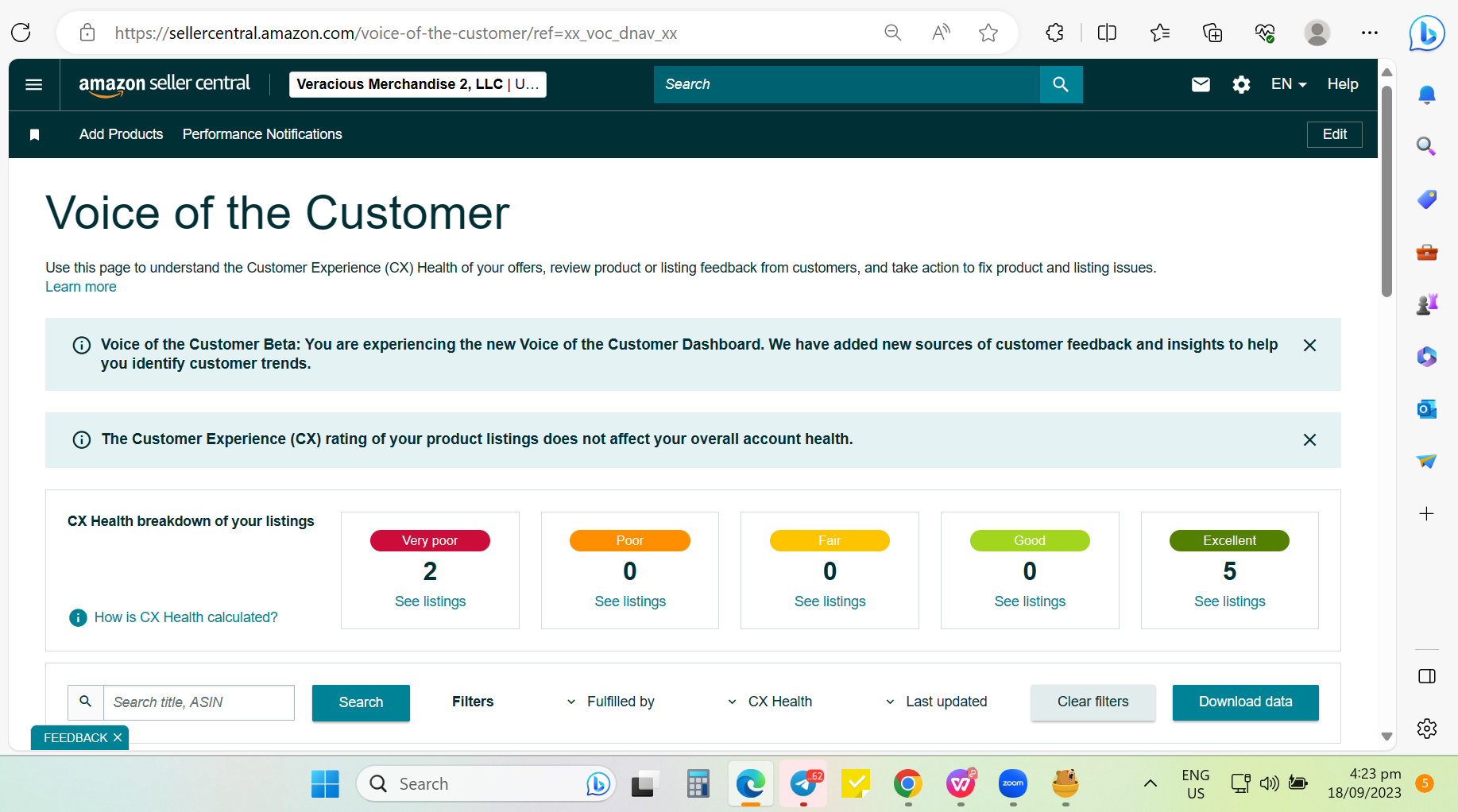Open the Veracious Merchandise 2, LLC account switcher
Viewport: 1458px width, 812px height.
[x=418, y=84]
